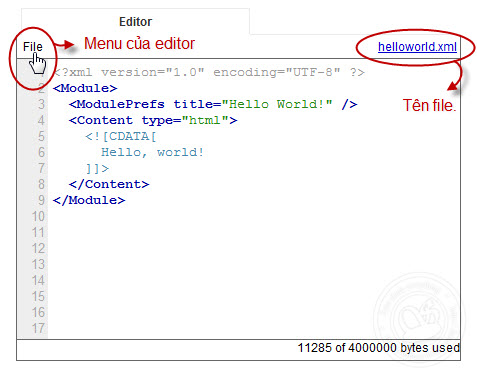Click line number 15 in the gutter
Image resolution: width=477 pixels, height=372 pixels.
tap(38, 296)
